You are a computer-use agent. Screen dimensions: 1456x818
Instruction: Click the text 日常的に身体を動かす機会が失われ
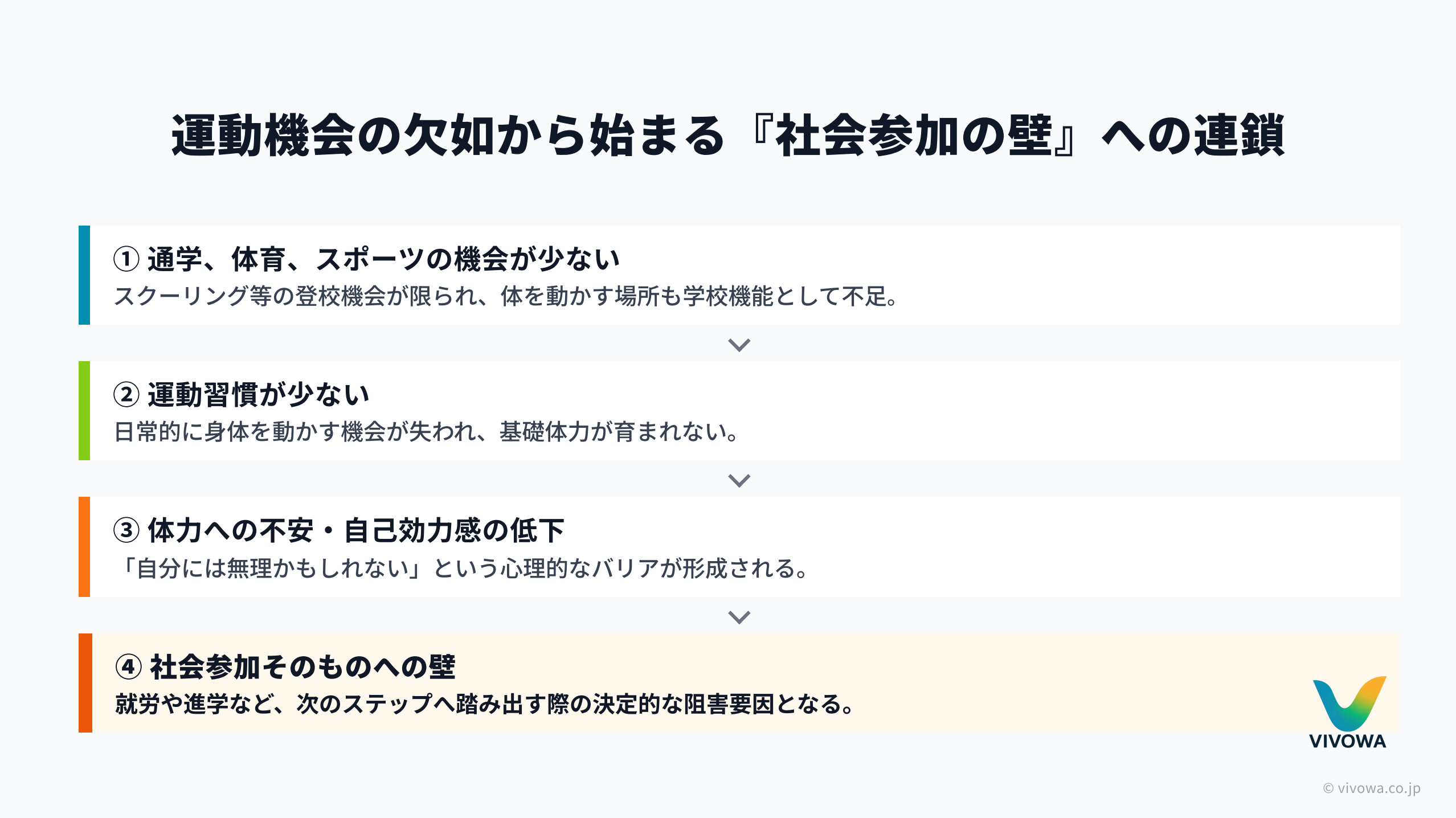[426, 432]
